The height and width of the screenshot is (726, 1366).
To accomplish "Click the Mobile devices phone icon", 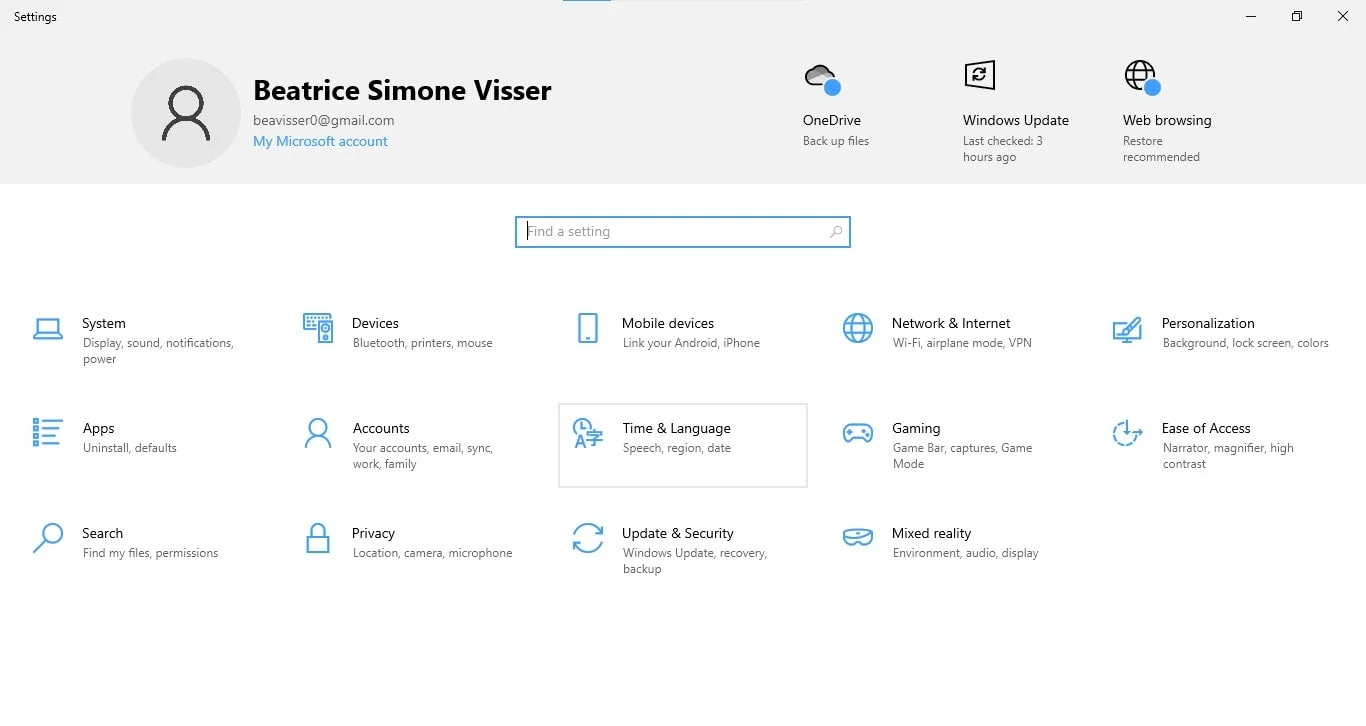I will [588, 328].
